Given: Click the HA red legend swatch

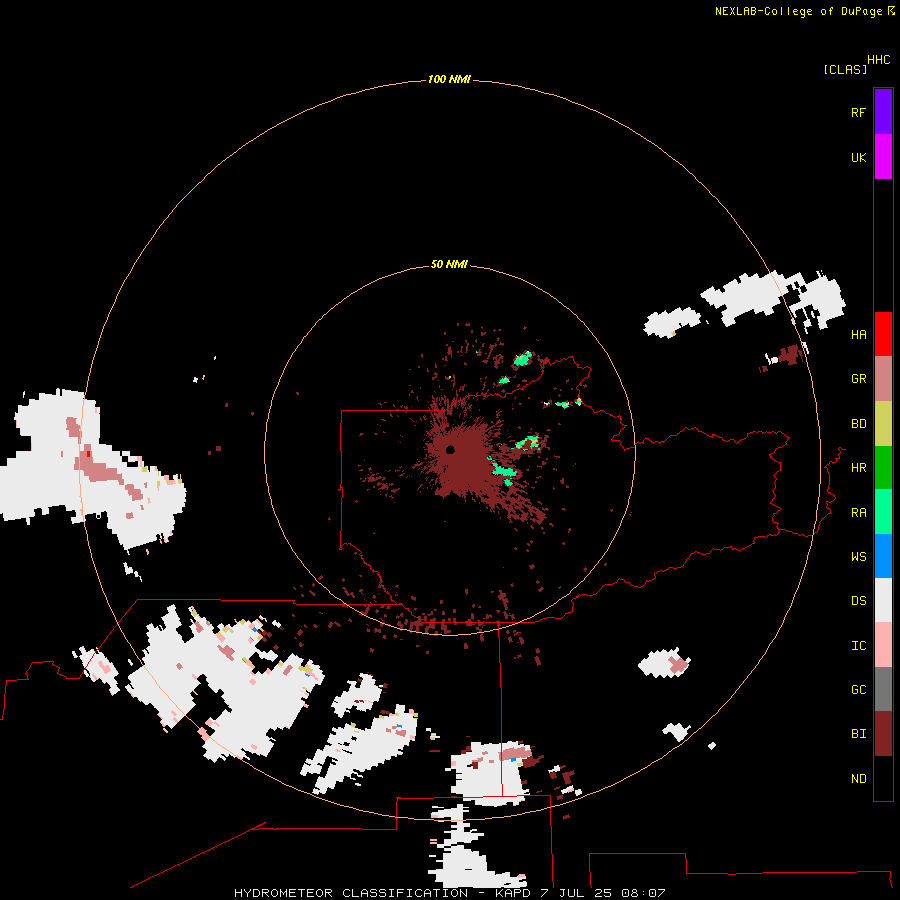Looking at the screenshot, I should click(x=883, y=334).
